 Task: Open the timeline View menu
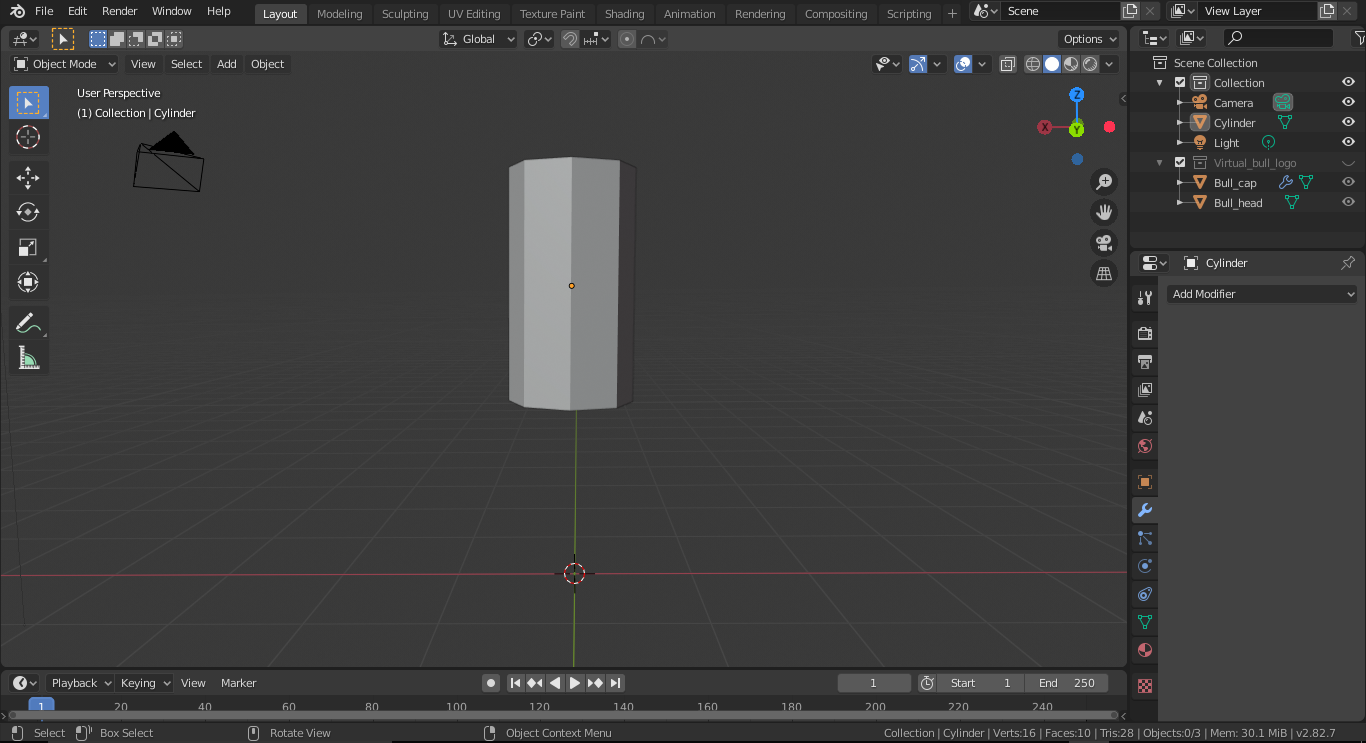[x=193, y=683]
